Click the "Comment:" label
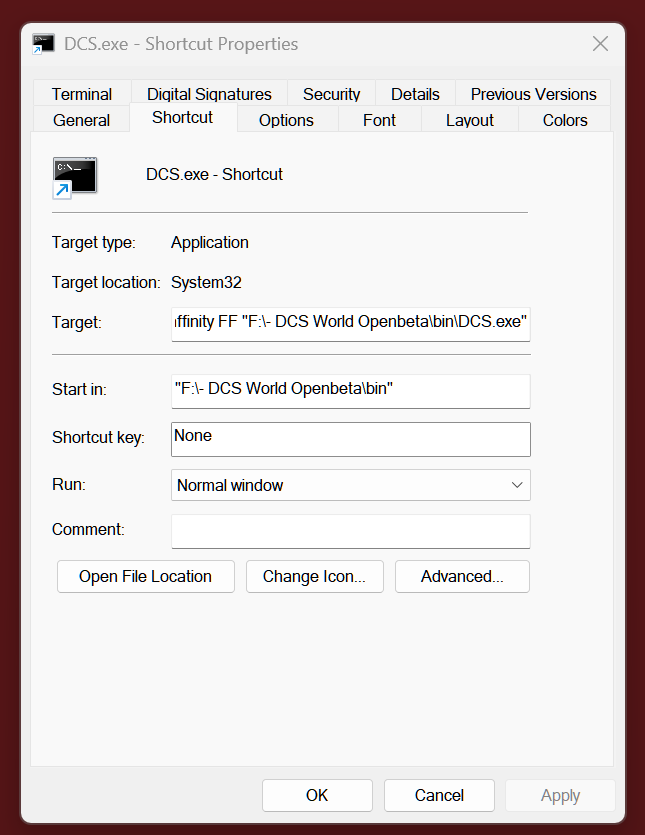This screenshot has height=835, width=645. 88,529
